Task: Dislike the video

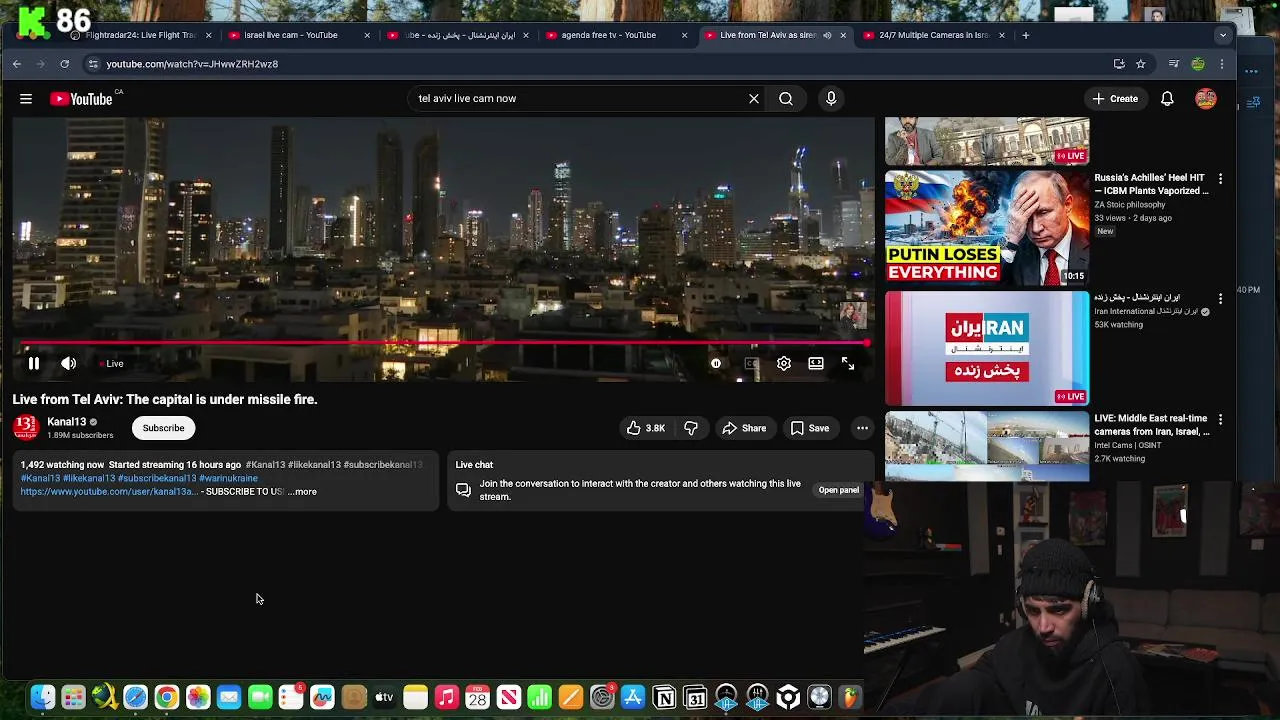Action: [691, 428]
